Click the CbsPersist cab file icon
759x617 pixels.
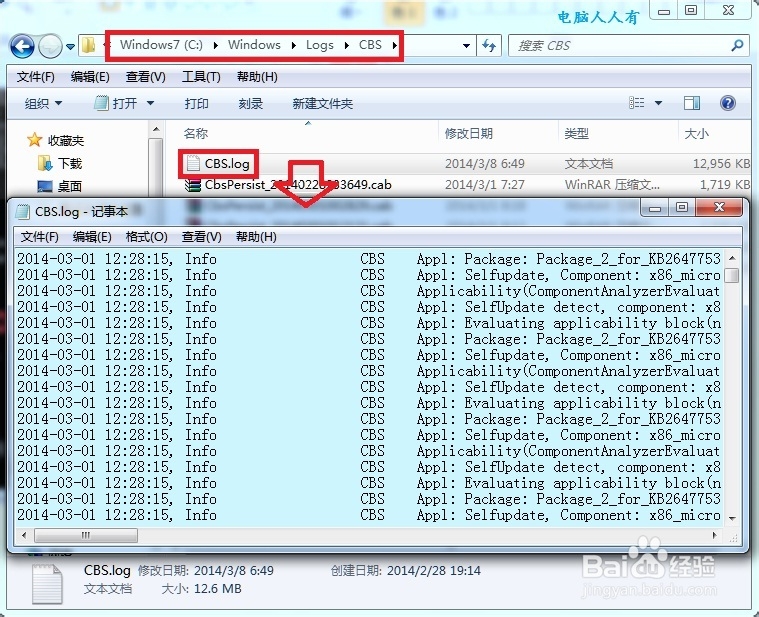point(193,184)
